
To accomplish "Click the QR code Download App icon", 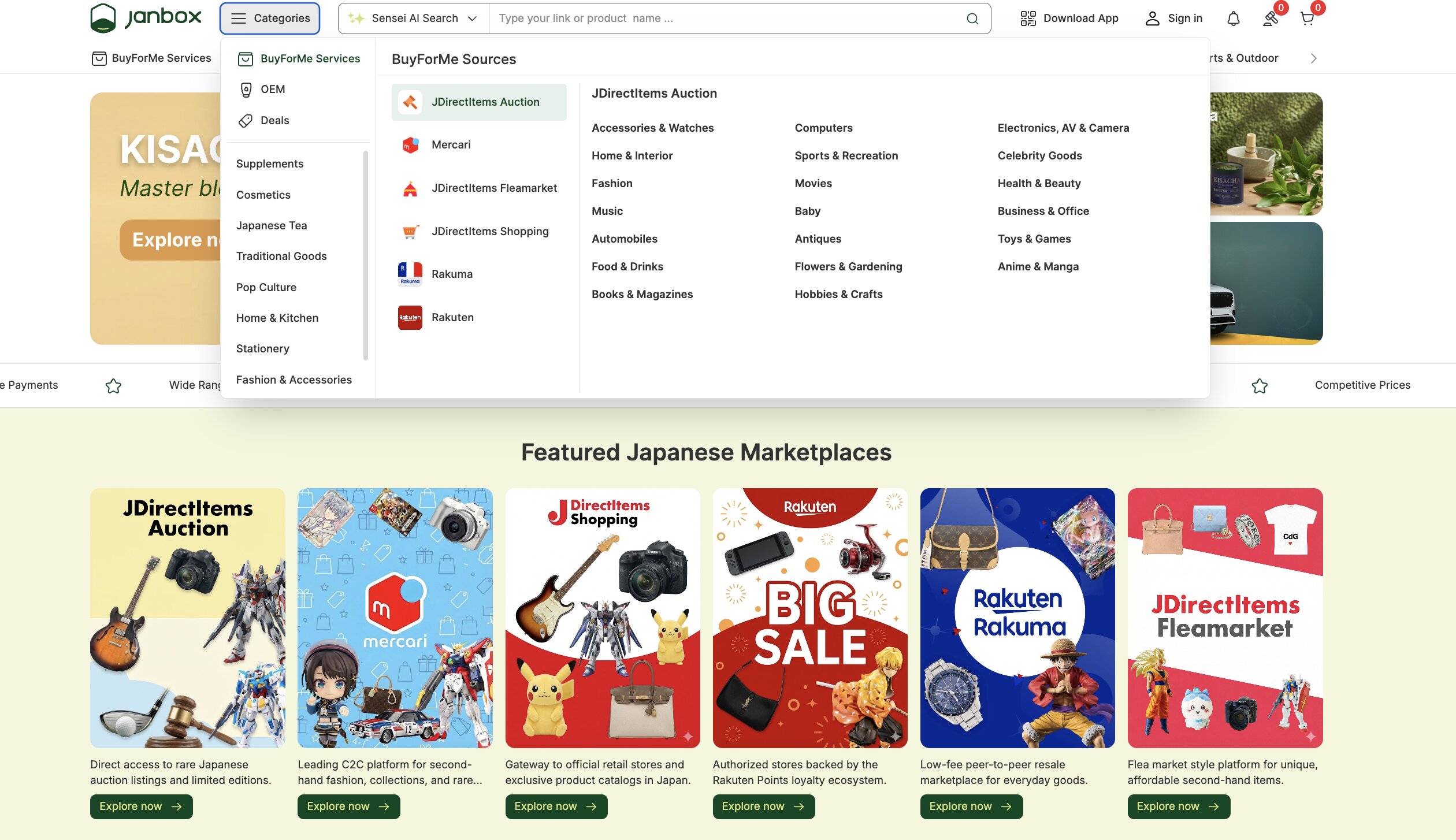I will coord(1028,18).
